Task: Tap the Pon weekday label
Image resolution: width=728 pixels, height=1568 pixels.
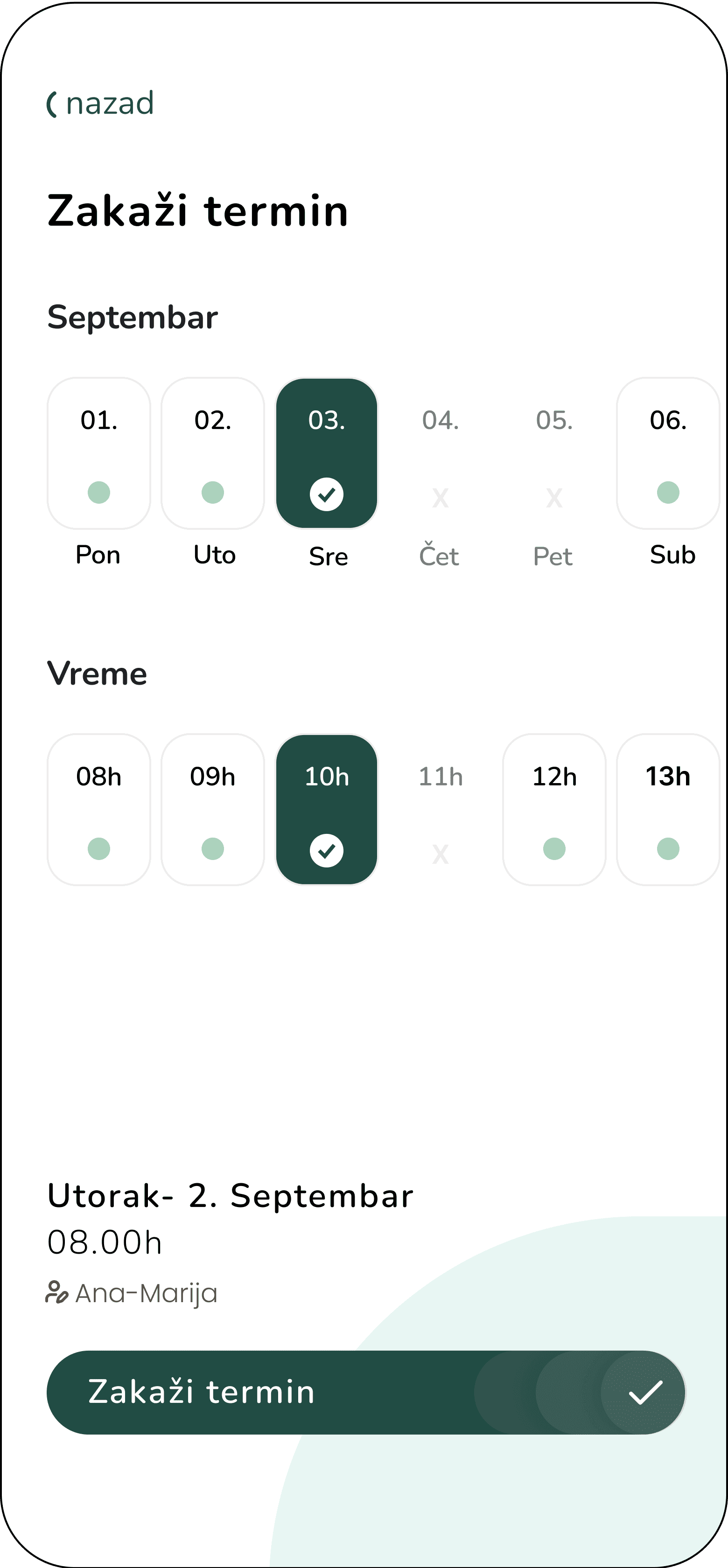Action: [98, 555]
